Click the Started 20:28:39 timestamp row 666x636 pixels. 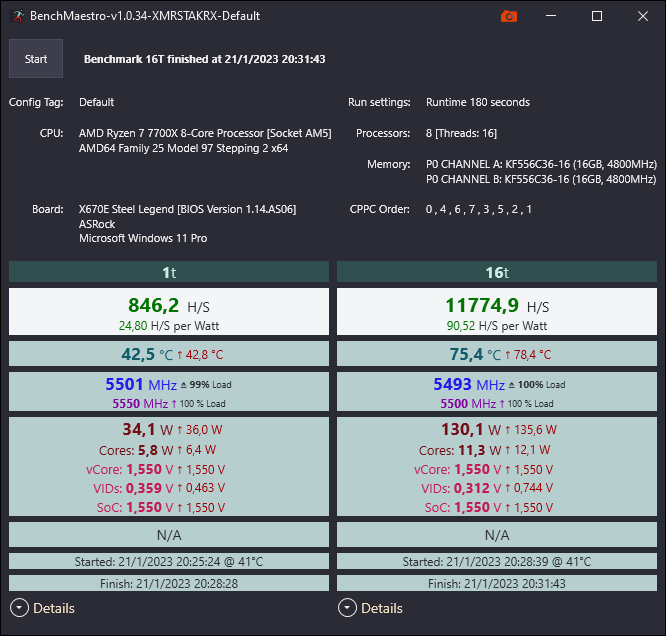tap(497, 561)
